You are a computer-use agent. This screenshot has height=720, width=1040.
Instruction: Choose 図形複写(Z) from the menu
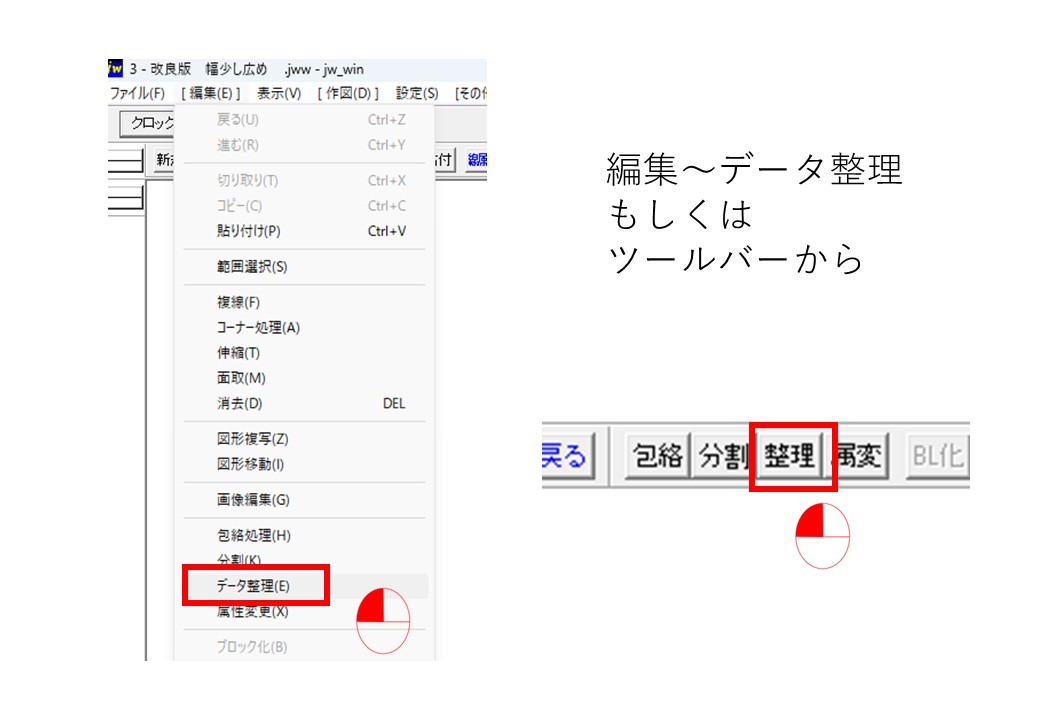(x=252, y=439)
